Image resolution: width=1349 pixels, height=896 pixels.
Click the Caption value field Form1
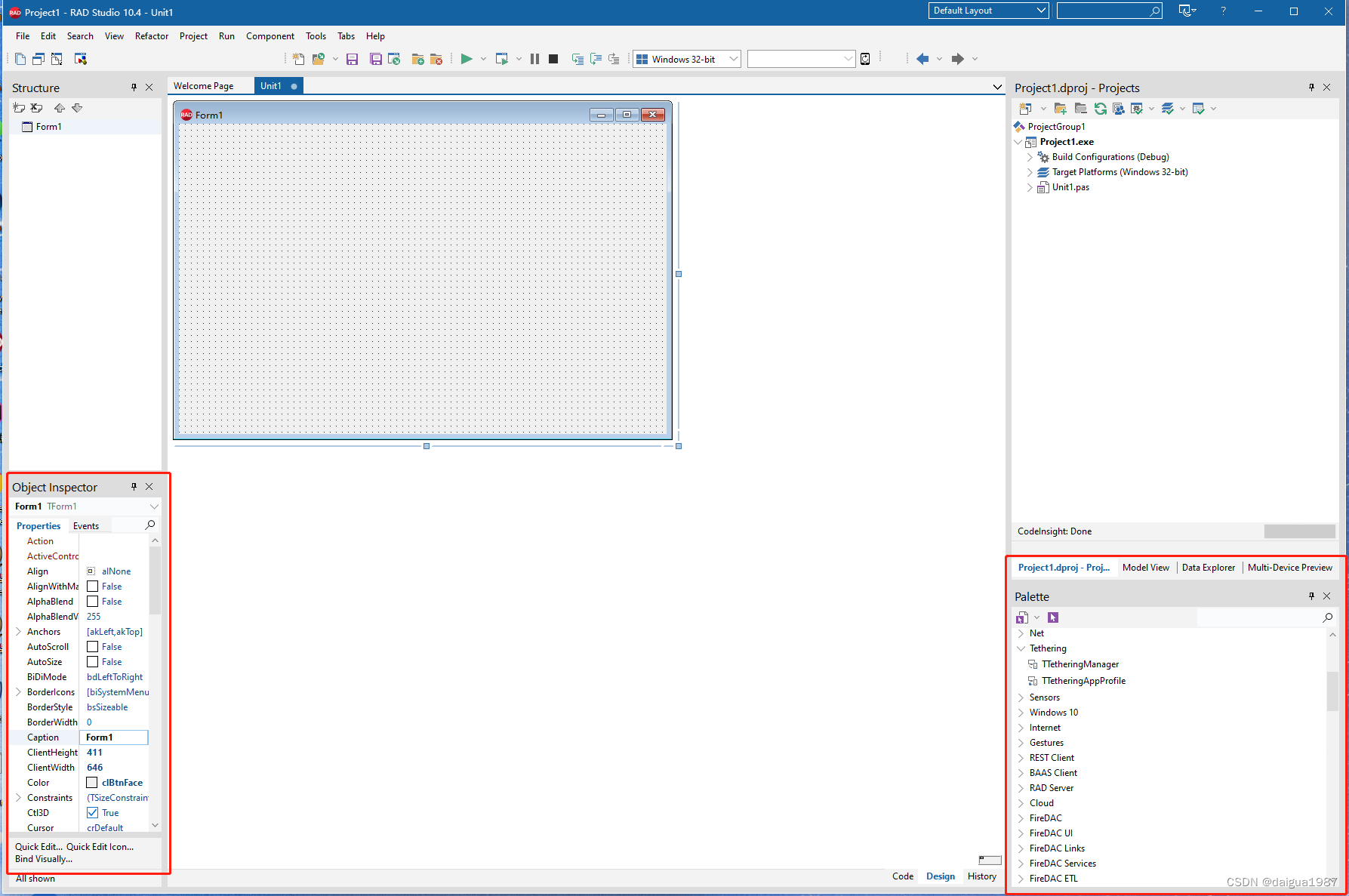tap(114, 737)
